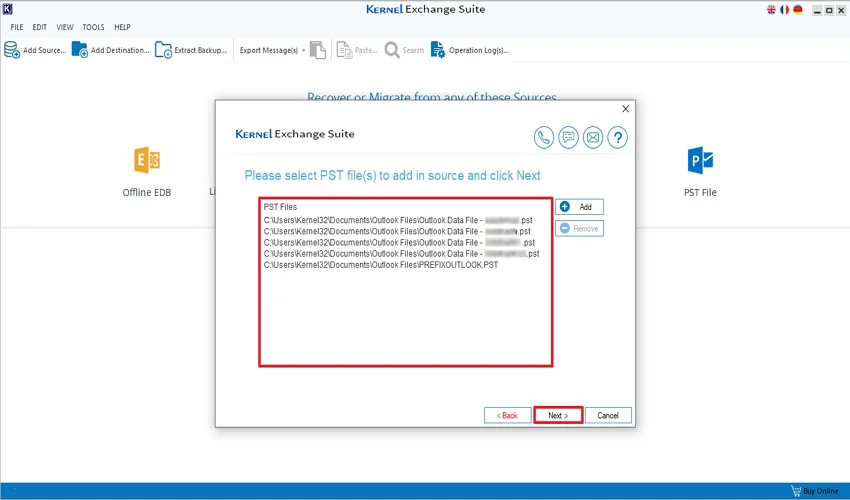850x500 pixels.
Task: Open the HELP menu
Action: click(122, 27)
